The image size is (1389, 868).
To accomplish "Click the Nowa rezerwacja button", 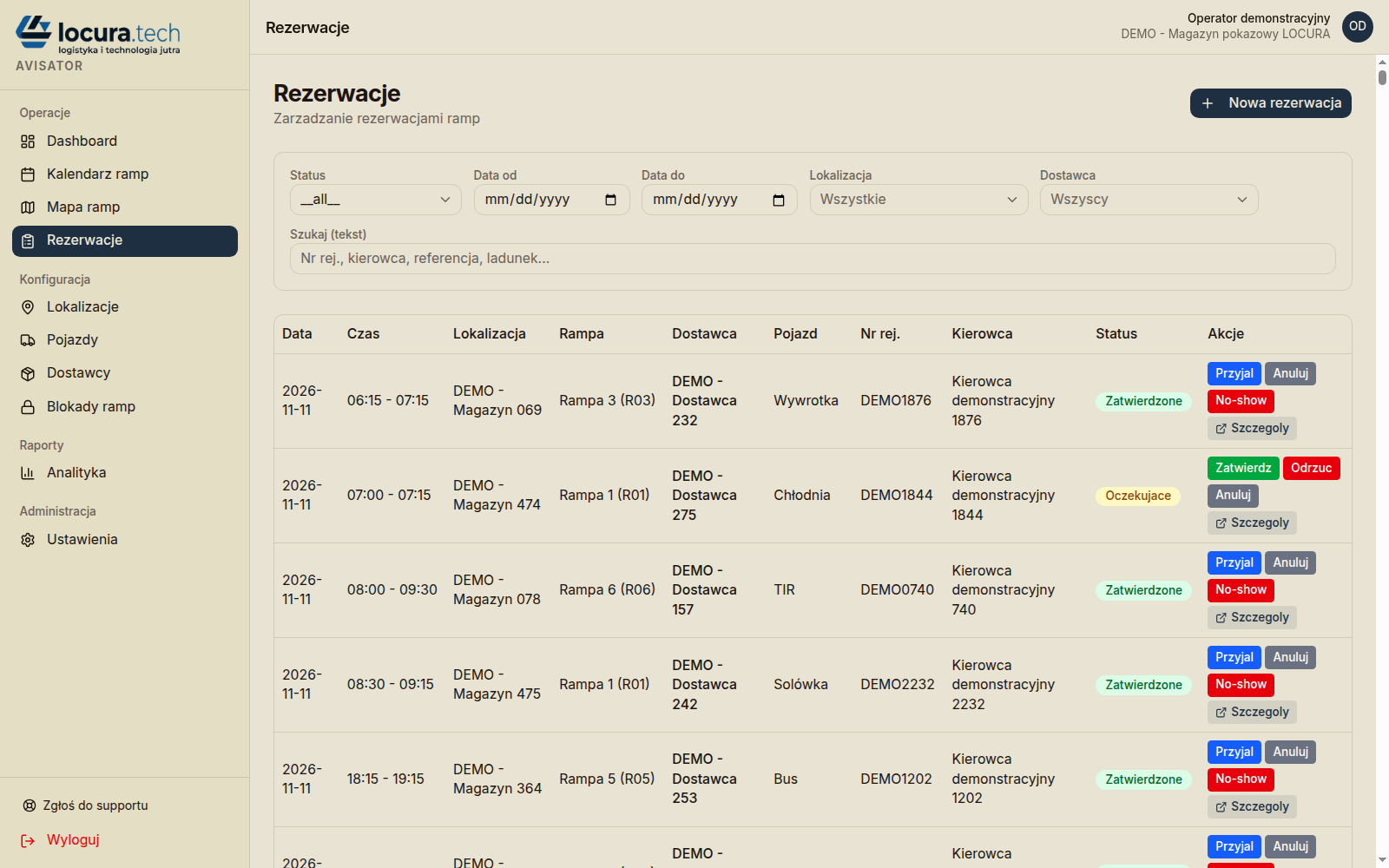I will pyautogui.click(x=1270, y=103).
